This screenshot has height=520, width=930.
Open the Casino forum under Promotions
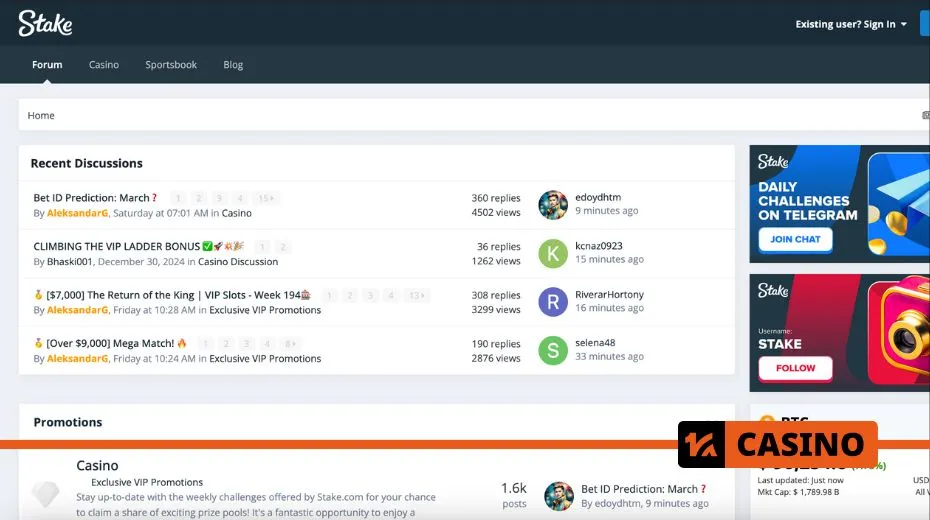[97, 465]
